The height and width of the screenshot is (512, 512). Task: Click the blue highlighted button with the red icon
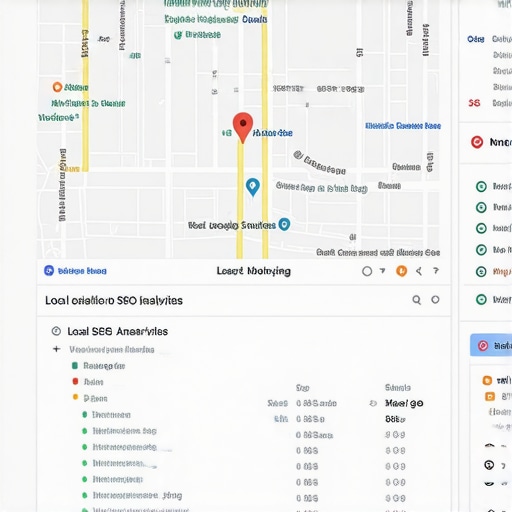(x=491, y=345)
